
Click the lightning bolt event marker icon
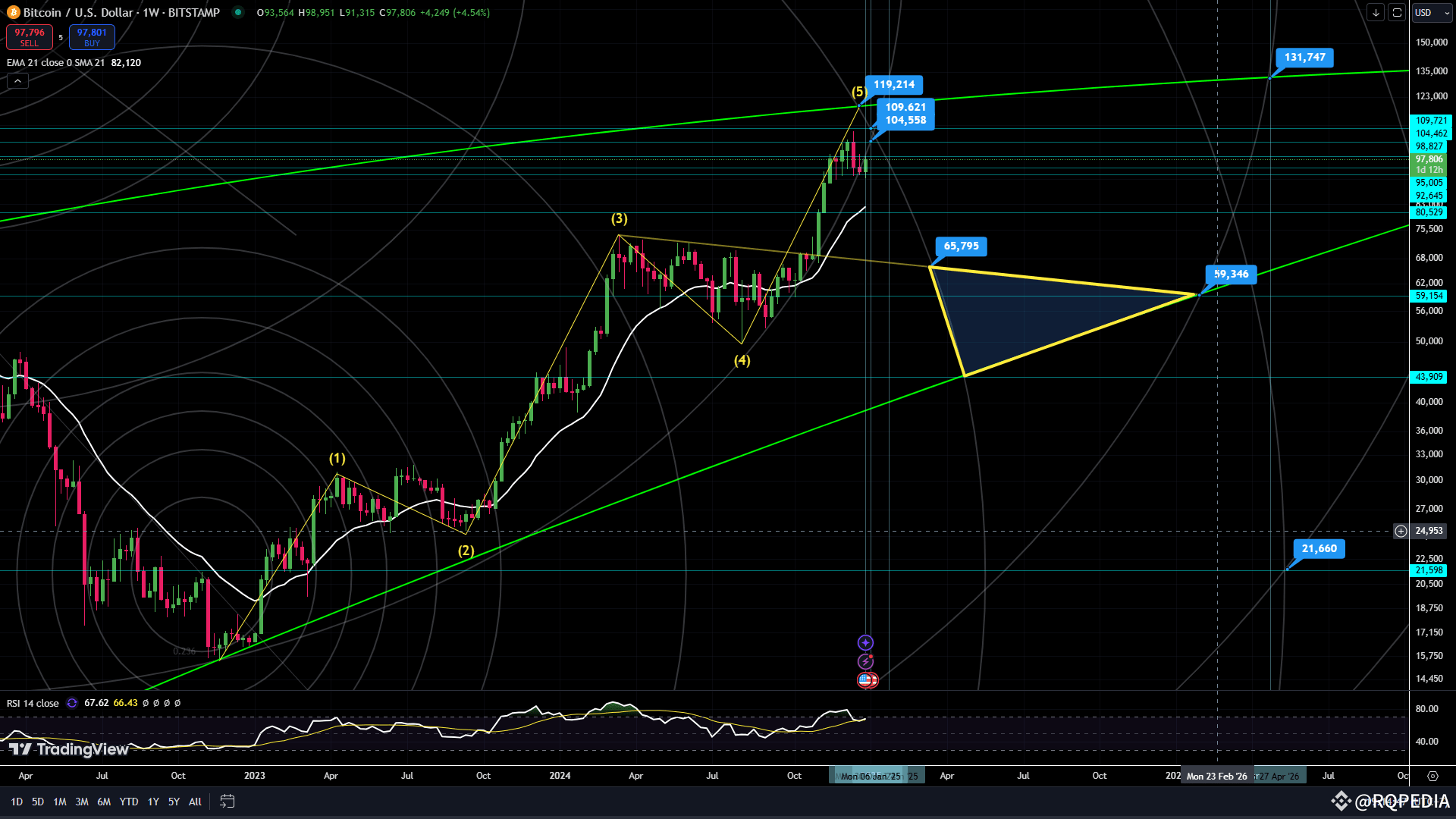865,662
